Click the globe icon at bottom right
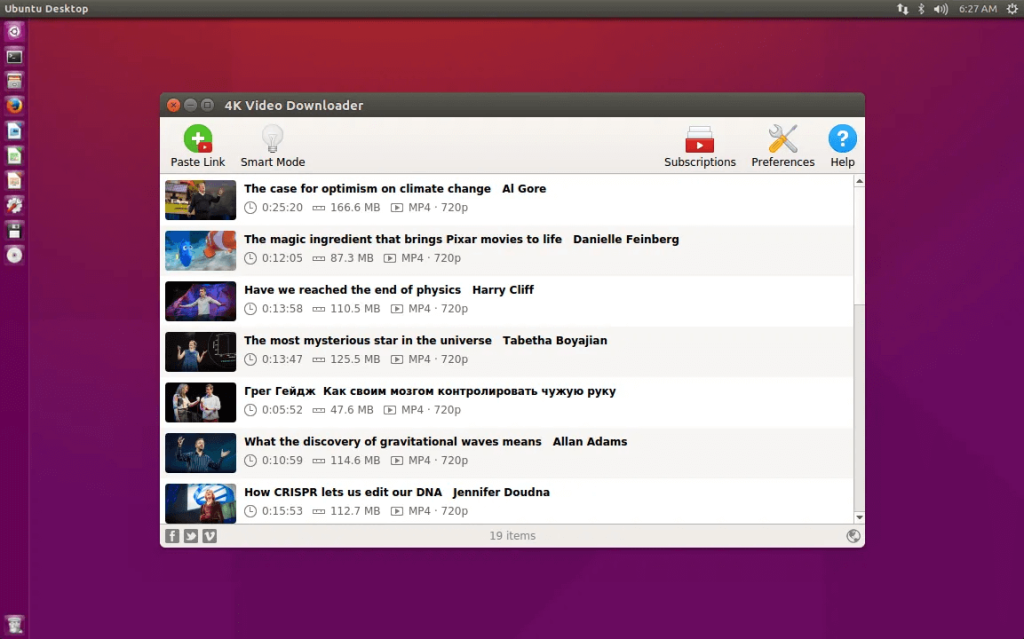The width and height of the screenshot is (1024, 639). click(x=853, y=535)
